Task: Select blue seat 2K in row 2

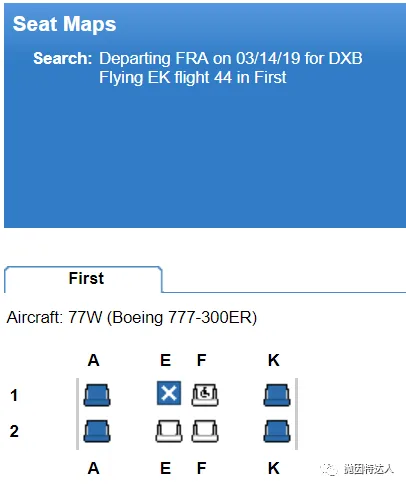Action: pos(277,431)
